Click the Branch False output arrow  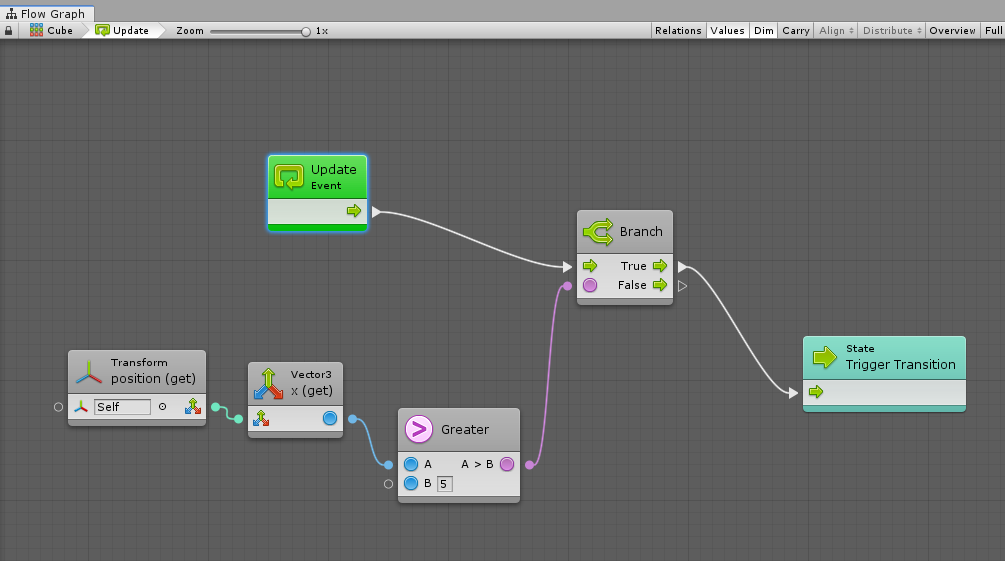point(659,285)
